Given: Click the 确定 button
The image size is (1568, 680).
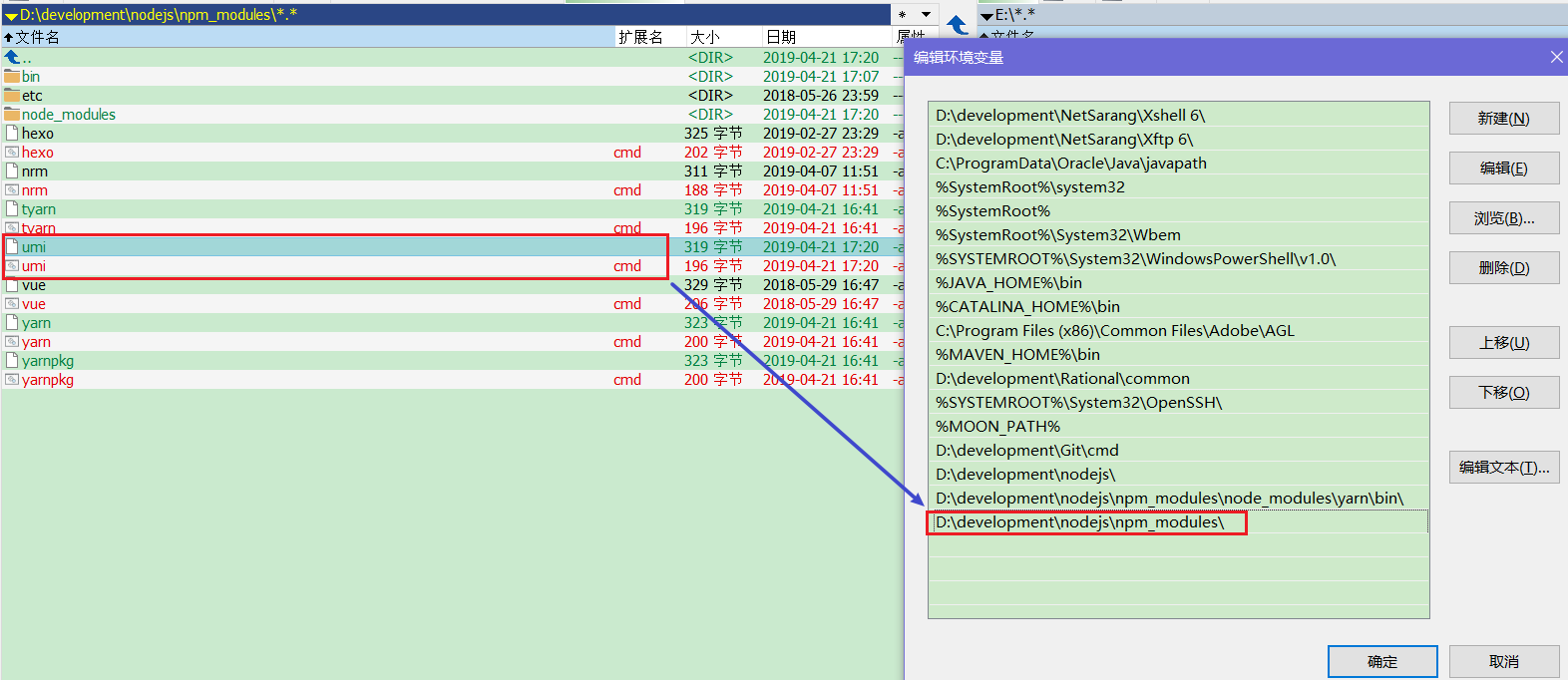Looking at the screenshot, I should coord(1381,662).
